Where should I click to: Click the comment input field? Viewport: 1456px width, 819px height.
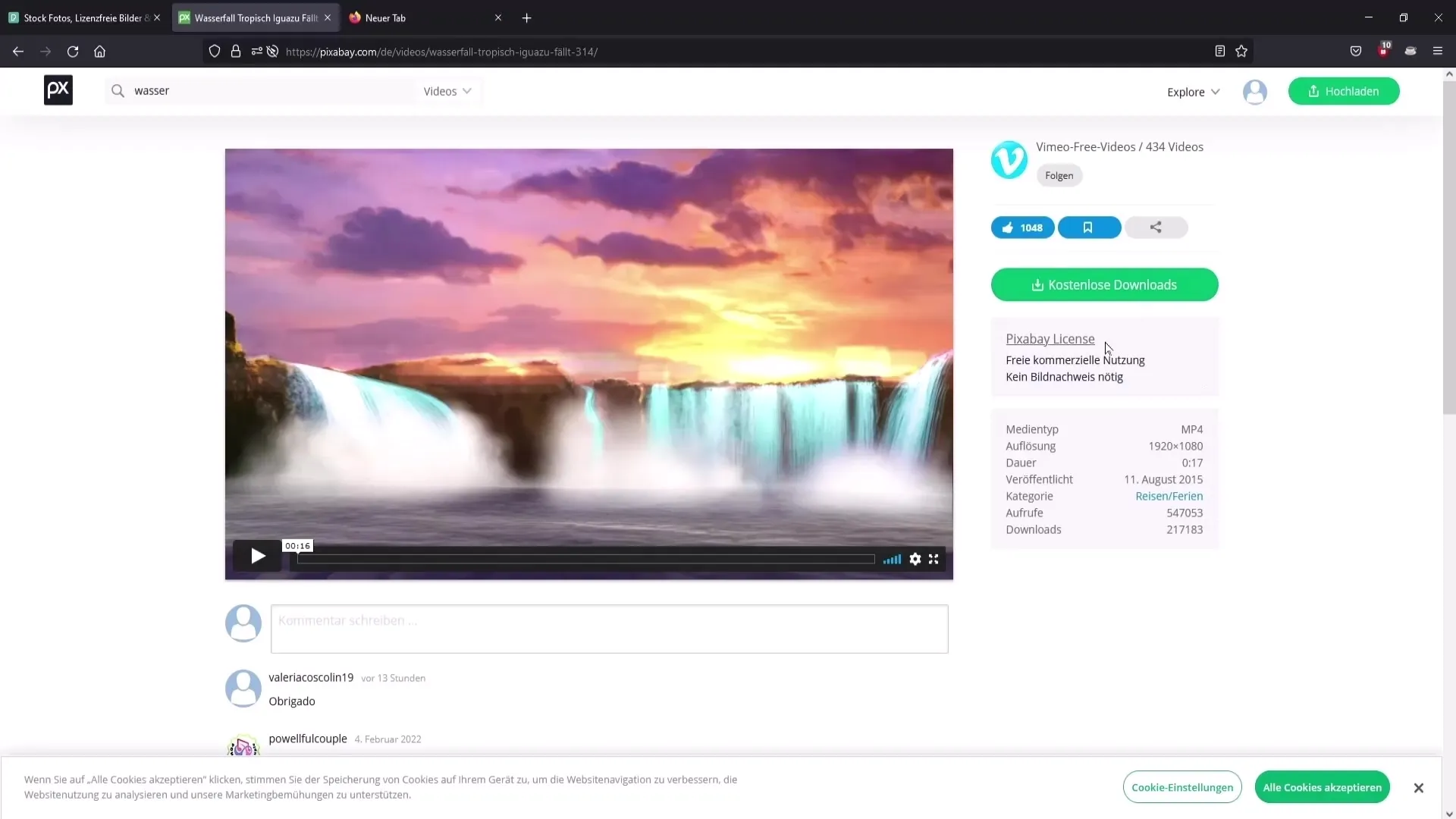tap(609, 628)
